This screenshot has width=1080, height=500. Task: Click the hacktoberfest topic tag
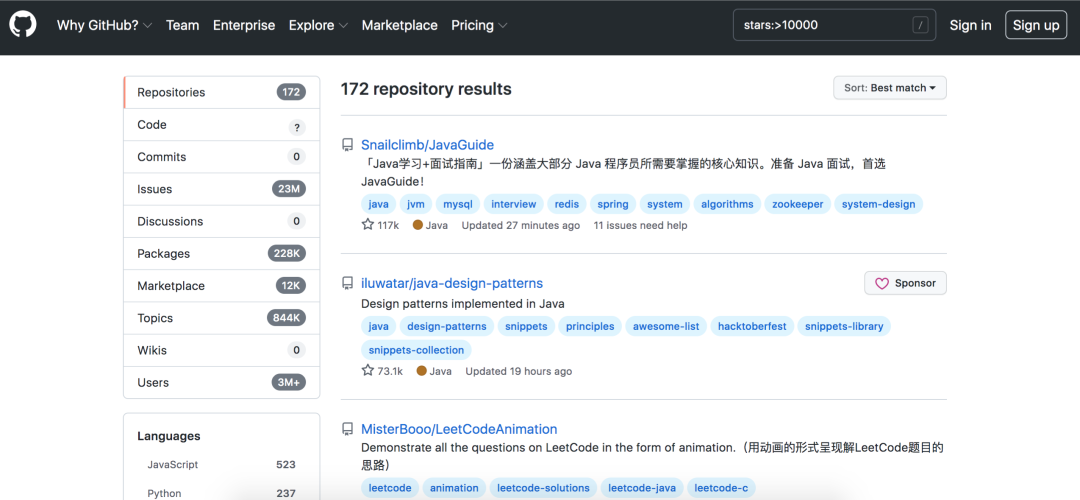pyautogui.click(x=752, y=326)
